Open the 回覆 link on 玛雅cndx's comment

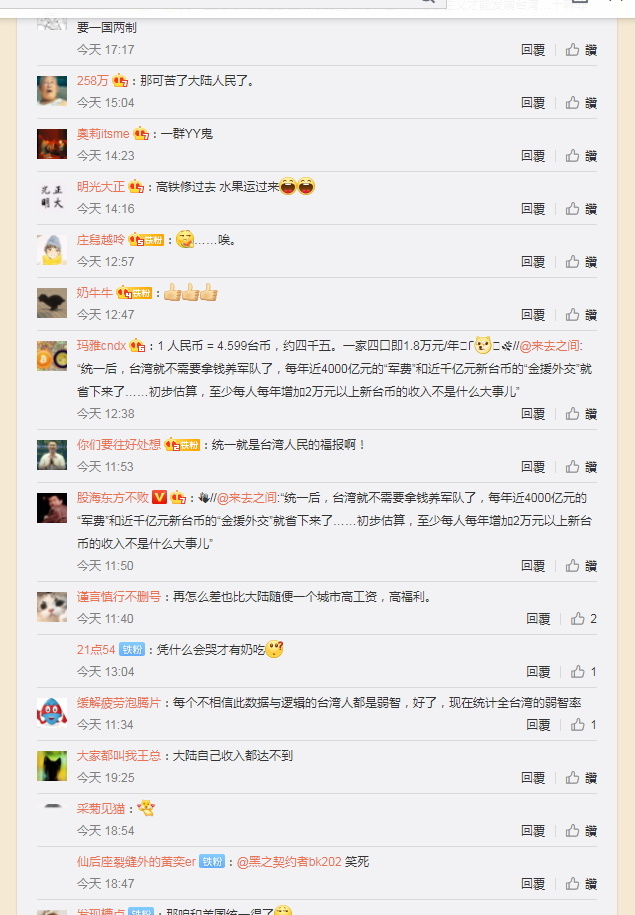(533, 414)
